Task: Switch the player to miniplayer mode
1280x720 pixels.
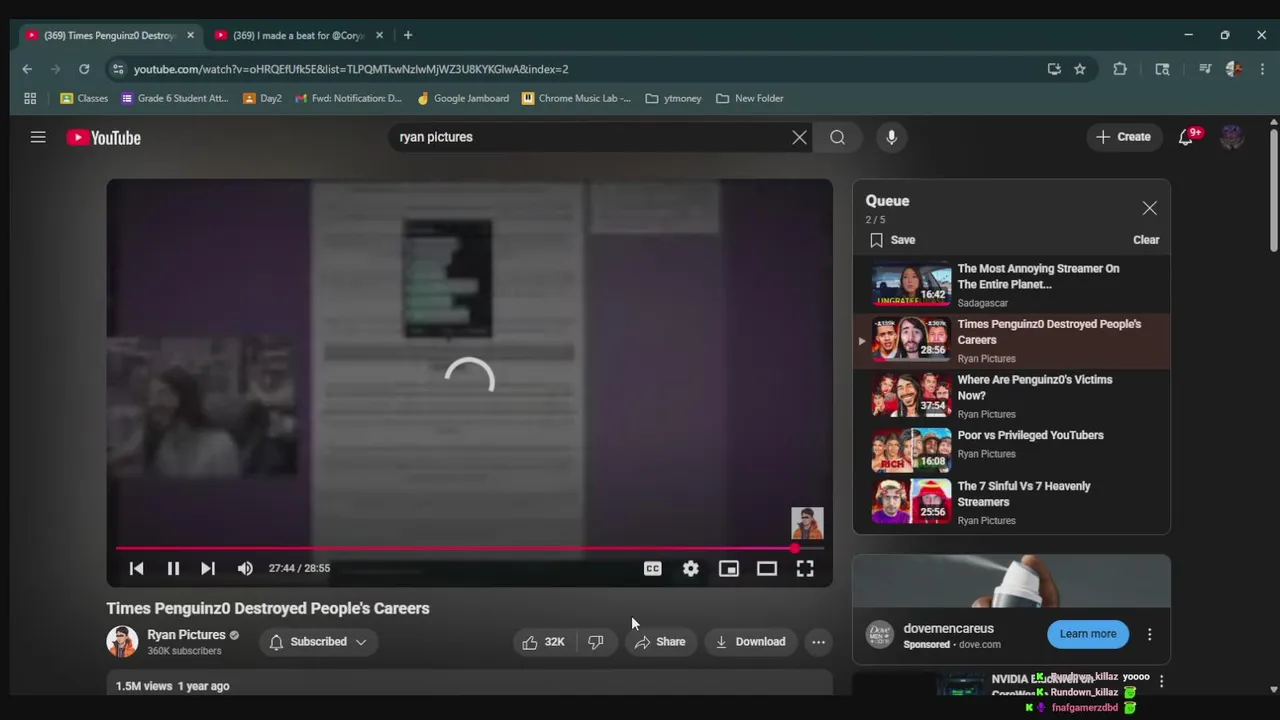Action: [x=729, y=568]
